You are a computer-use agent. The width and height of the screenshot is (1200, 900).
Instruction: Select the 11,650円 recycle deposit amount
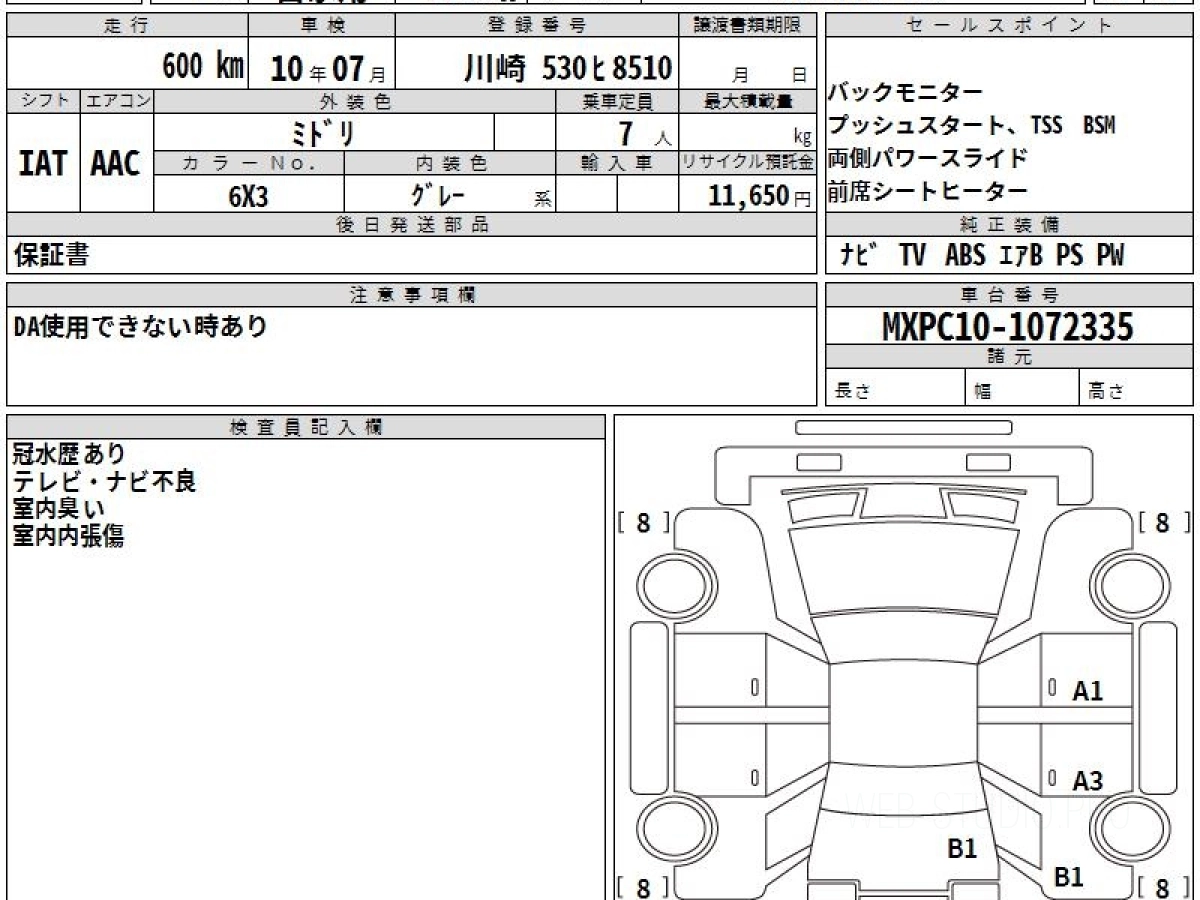760,196
